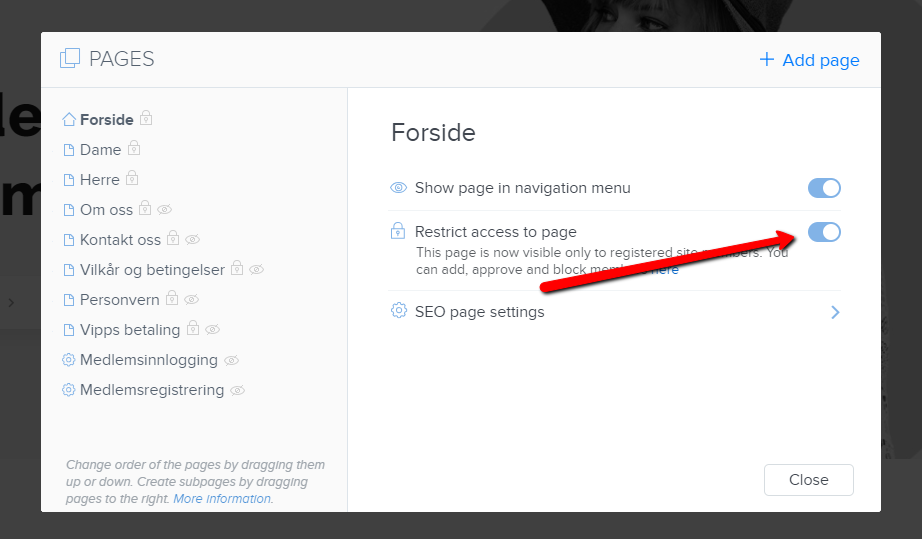Click the Add page button

(809, 60)
